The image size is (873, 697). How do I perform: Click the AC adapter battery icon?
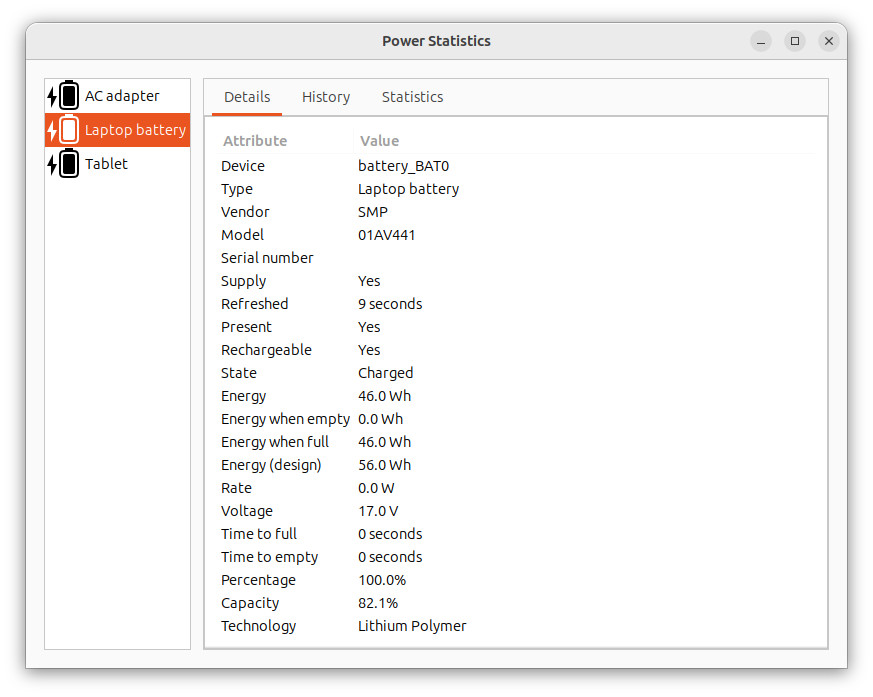63,95
